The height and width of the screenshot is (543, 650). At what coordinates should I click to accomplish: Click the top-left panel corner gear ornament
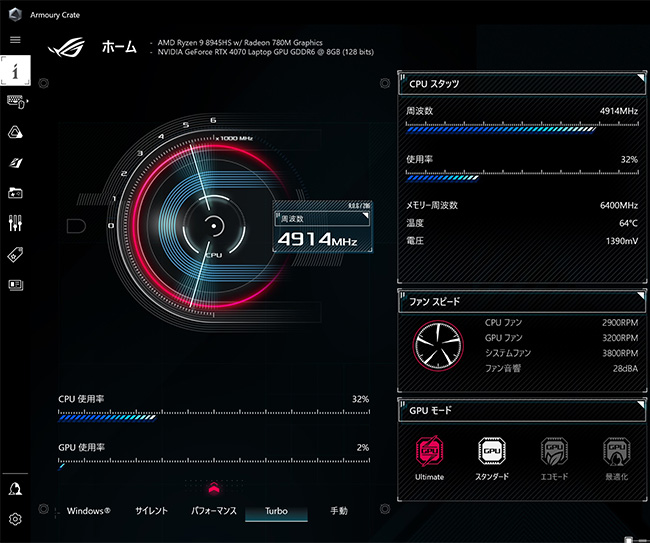tap(44, 83)
